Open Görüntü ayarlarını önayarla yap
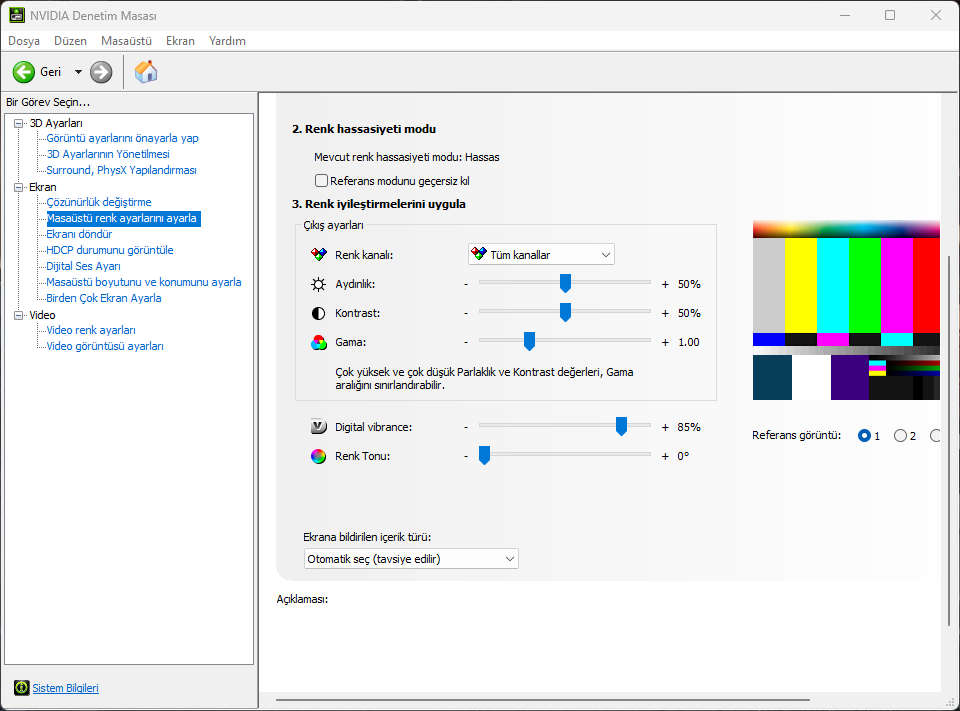 [122, 138]
